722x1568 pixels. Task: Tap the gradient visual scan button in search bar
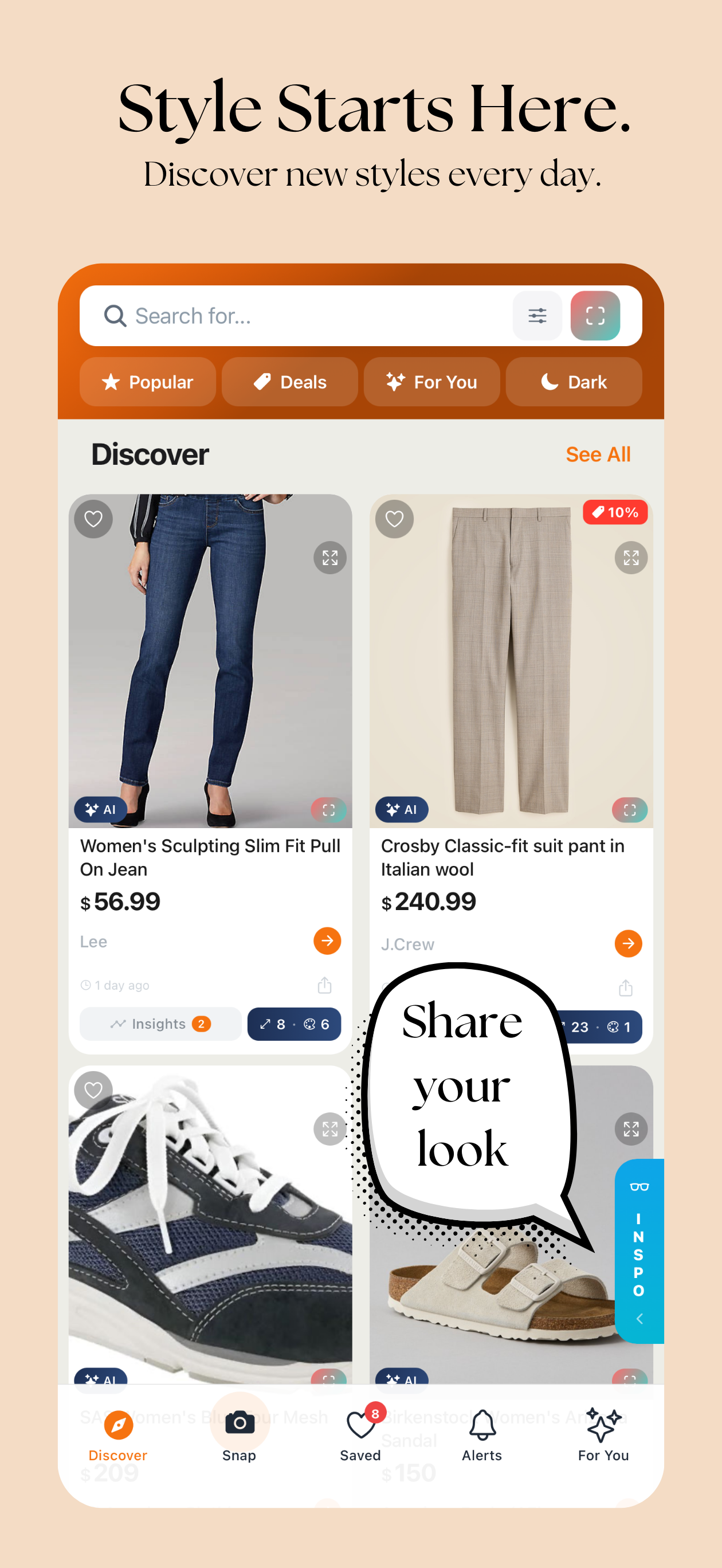(595, 315)
